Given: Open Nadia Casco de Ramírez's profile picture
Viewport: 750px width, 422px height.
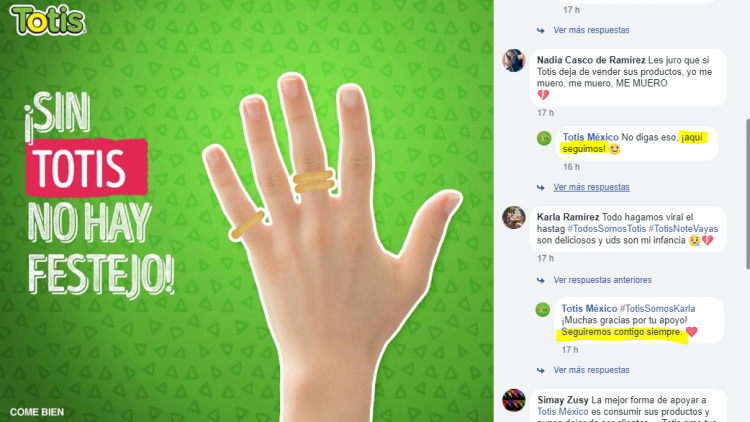Looking at the screenshot, I should click(x=514, y=61).
